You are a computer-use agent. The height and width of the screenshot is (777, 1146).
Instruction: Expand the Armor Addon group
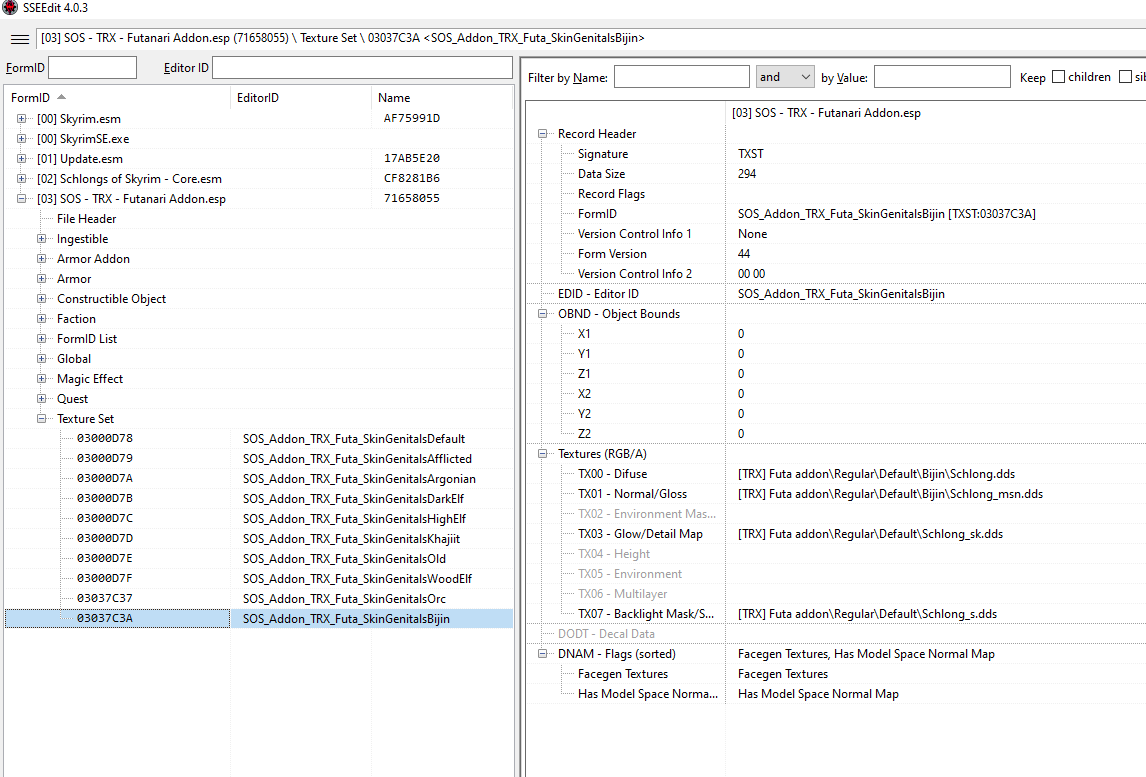[x=42, y=259]
